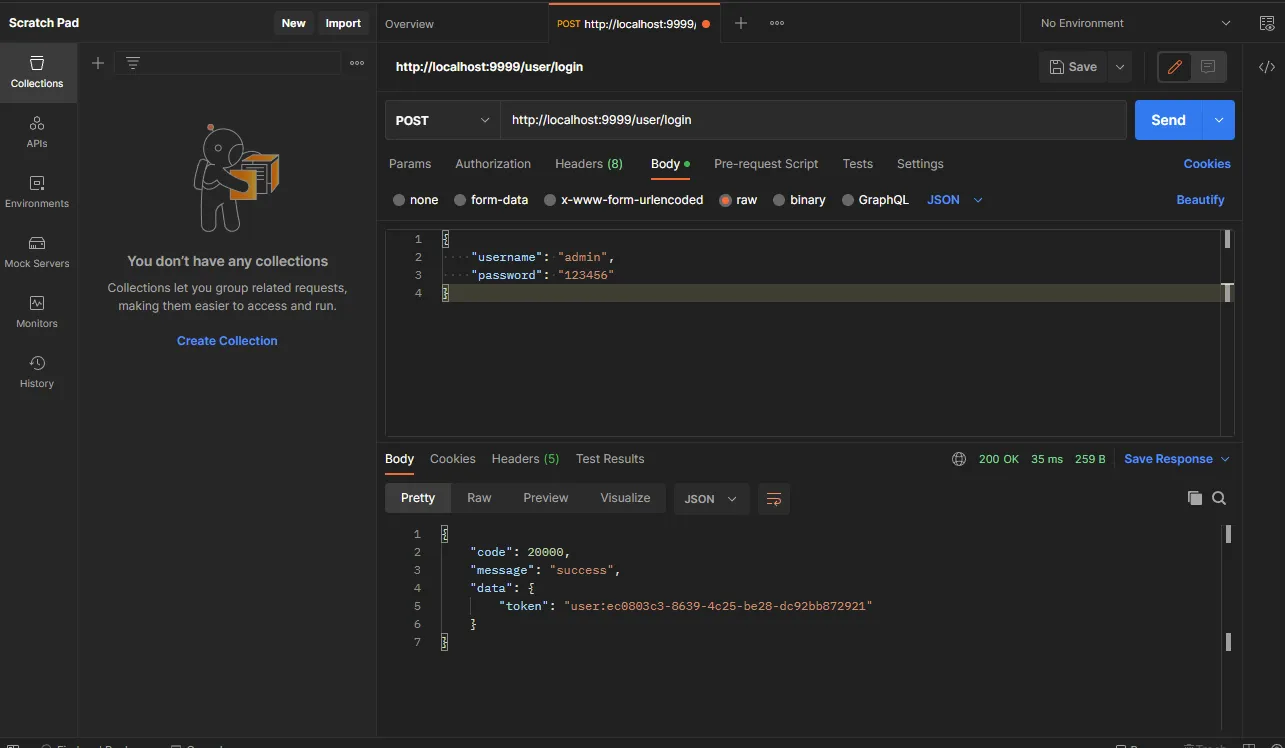Open the code snippet panel icon

coord(1267,67)
